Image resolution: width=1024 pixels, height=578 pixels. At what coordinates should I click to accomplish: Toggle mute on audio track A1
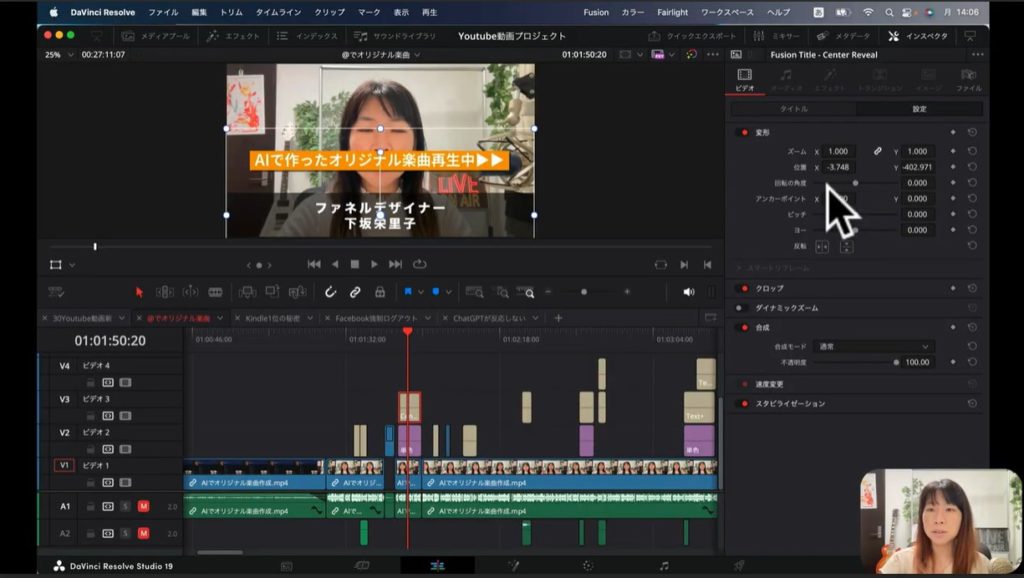[x=143, y=507]
